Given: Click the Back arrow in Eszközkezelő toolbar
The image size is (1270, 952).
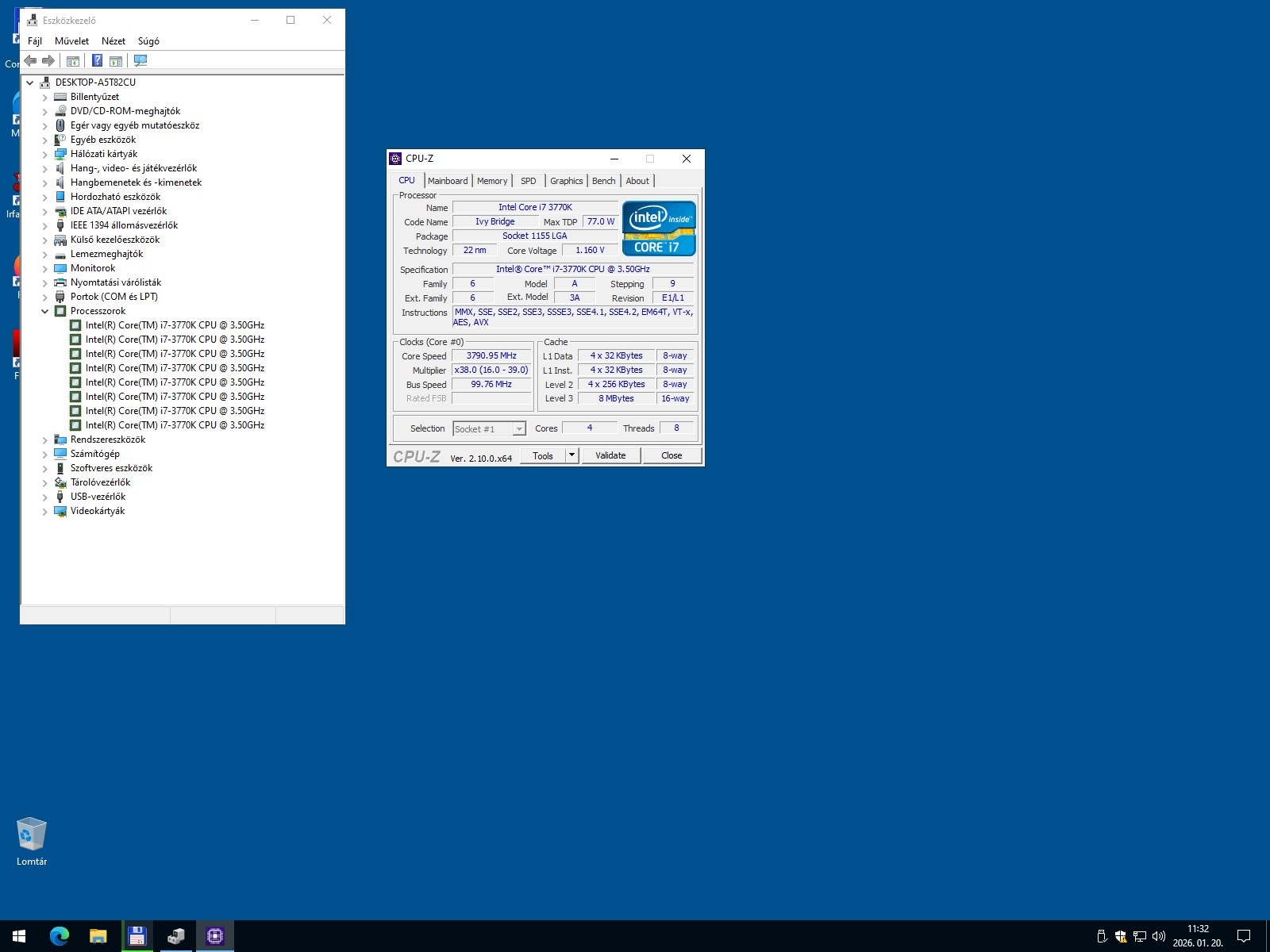Looking at the screenshot, I should click(x=30, y=61).
